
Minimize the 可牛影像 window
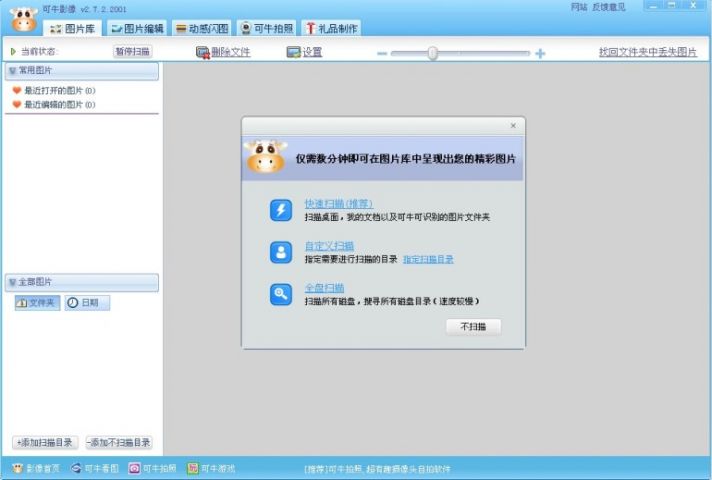coord(653,5)
